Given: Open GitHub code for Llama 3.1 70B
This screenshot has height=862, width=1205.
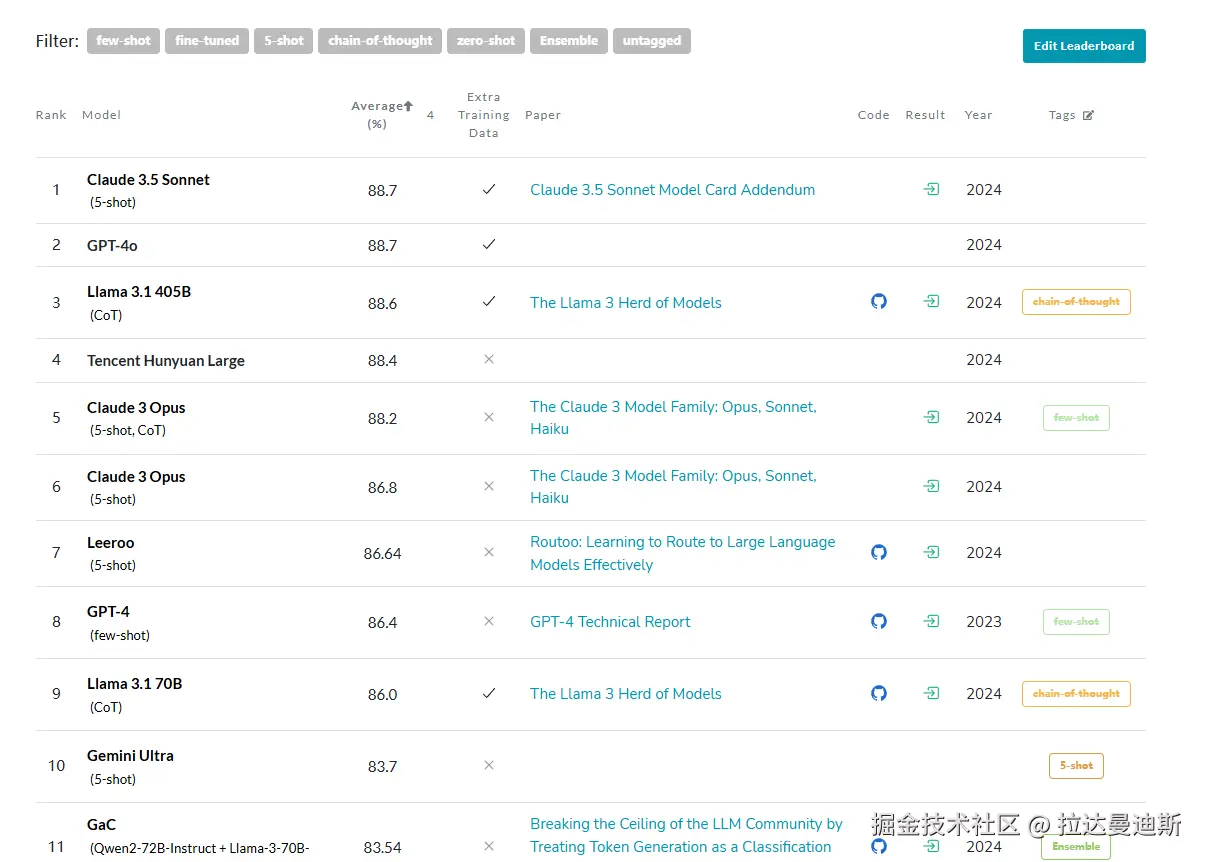Looking at the screenshot, I should coord(879,693).
